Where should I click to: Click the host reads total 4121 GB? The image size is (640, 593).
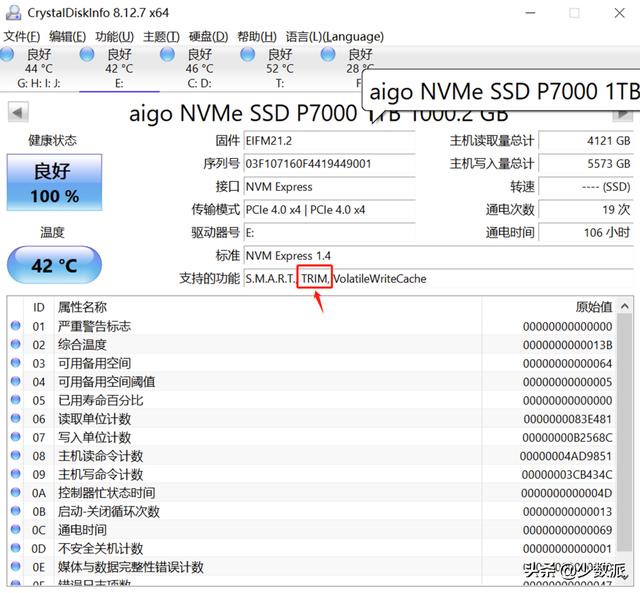(x=586, y=141)
